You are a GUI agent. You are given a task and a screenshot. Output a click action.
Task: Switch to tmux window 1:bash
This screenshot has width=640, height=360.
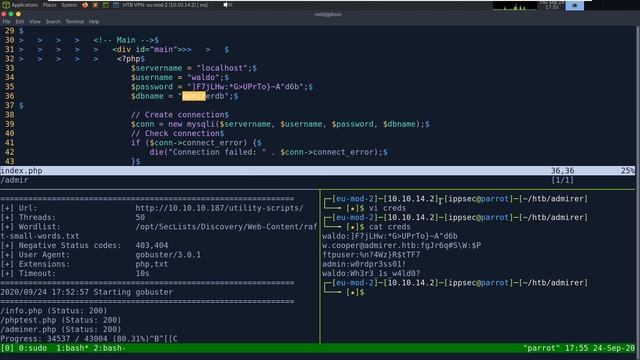72,348
